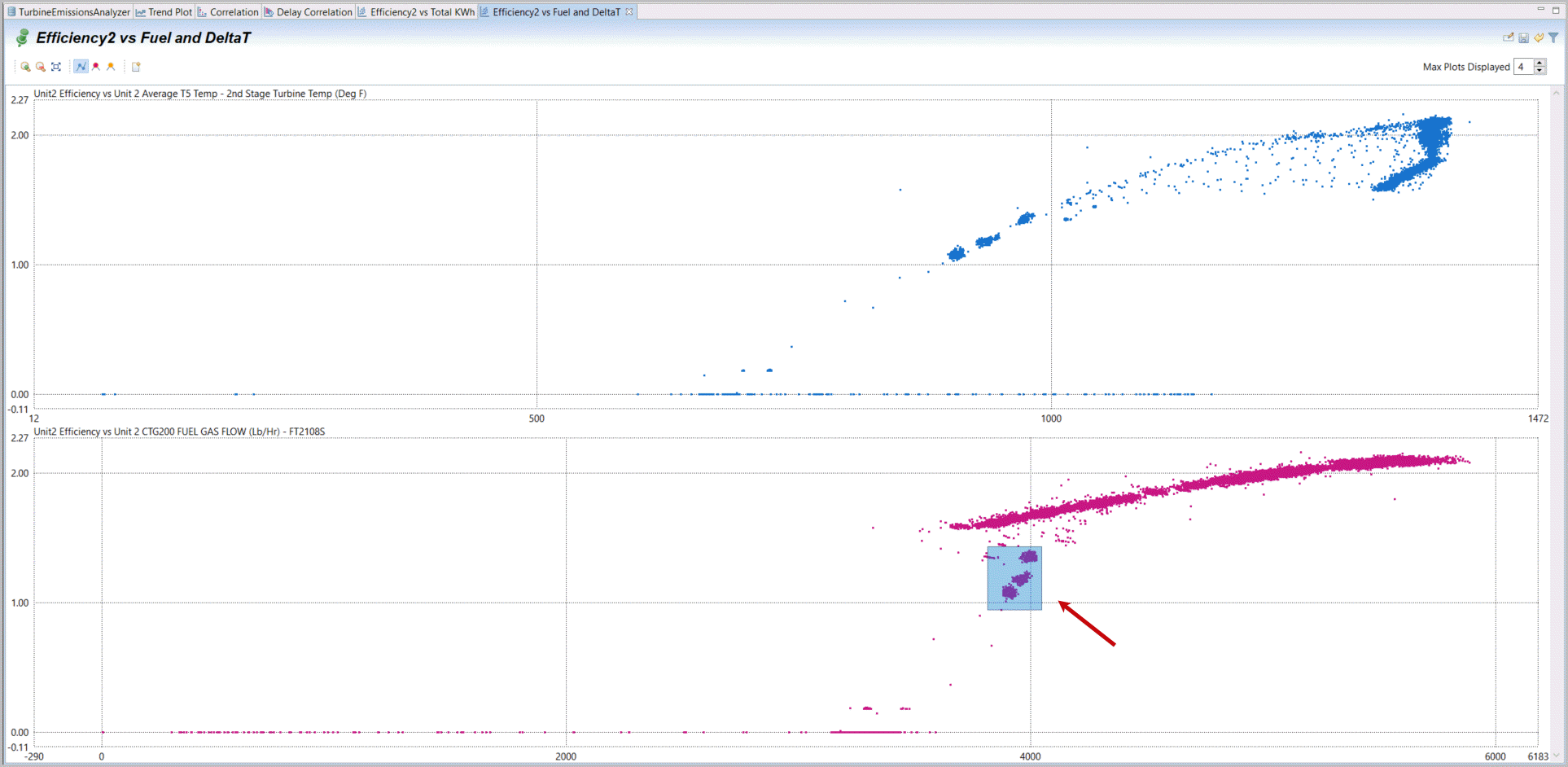1568x767 pixels.
Task: Select the orange marker tool icon
Action: coord(112,67)
